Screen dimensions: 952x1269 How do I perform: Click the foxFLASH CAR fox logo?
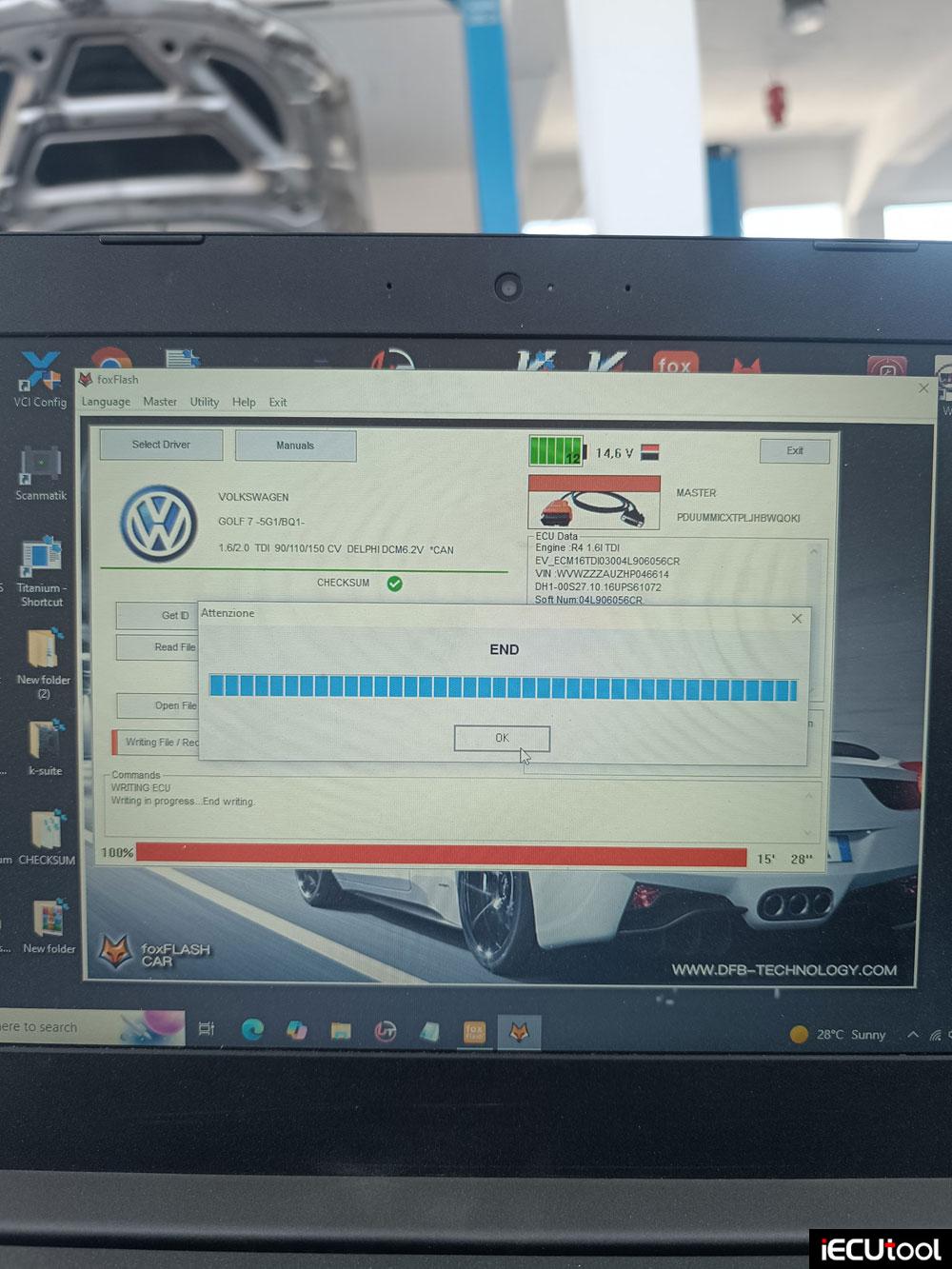click(116, 950)
